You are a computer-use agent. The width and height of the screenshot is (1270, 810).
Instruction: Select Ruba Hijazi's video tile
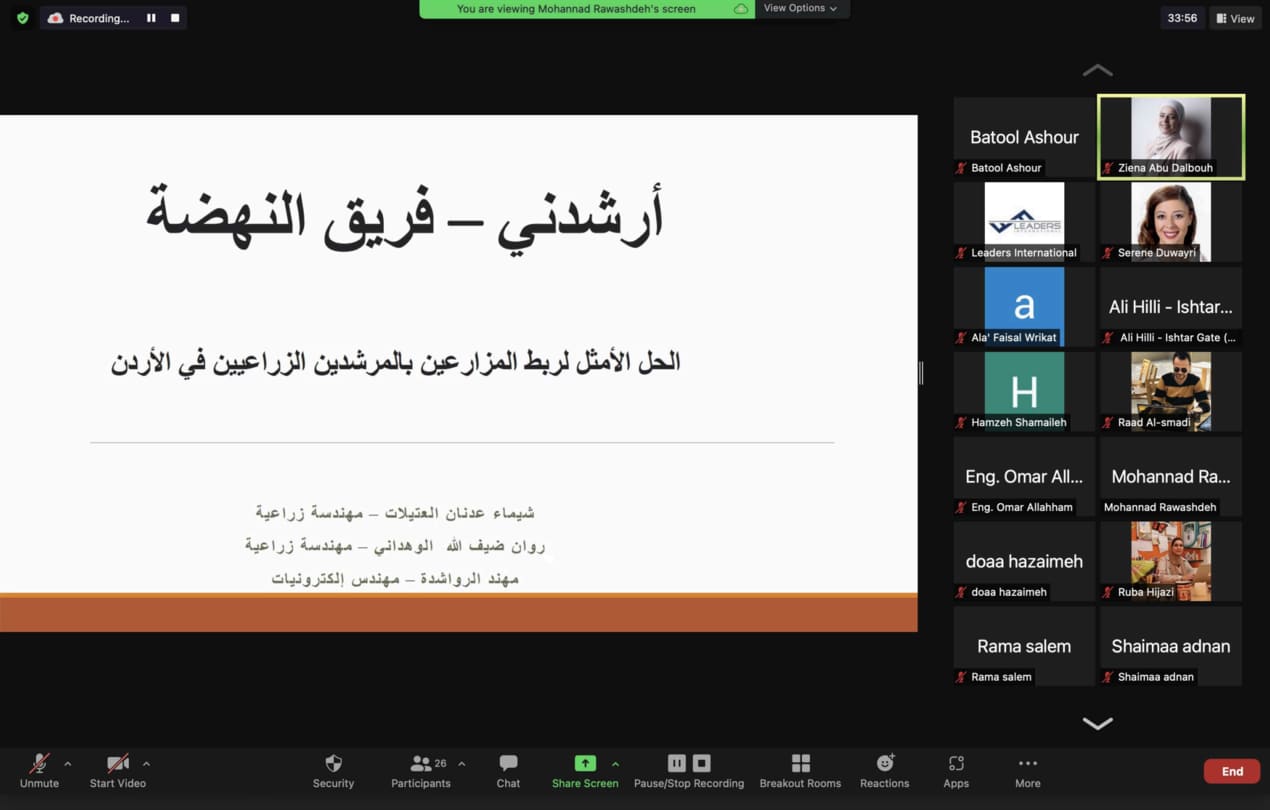(1171, 562)
